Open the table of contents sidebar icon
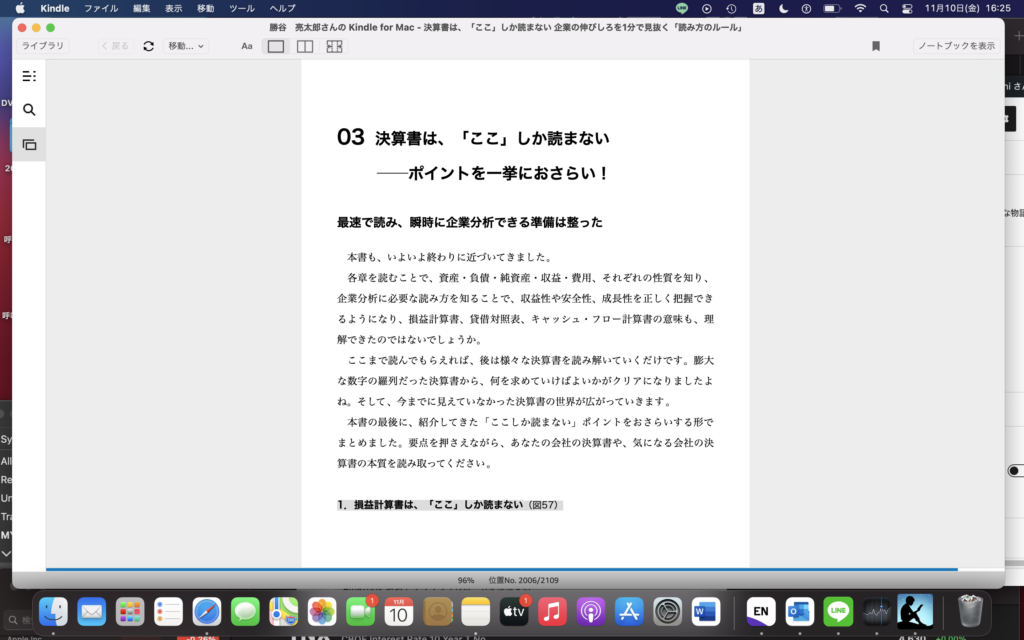This screenshot has height=640, width=1024. point(29,76)
